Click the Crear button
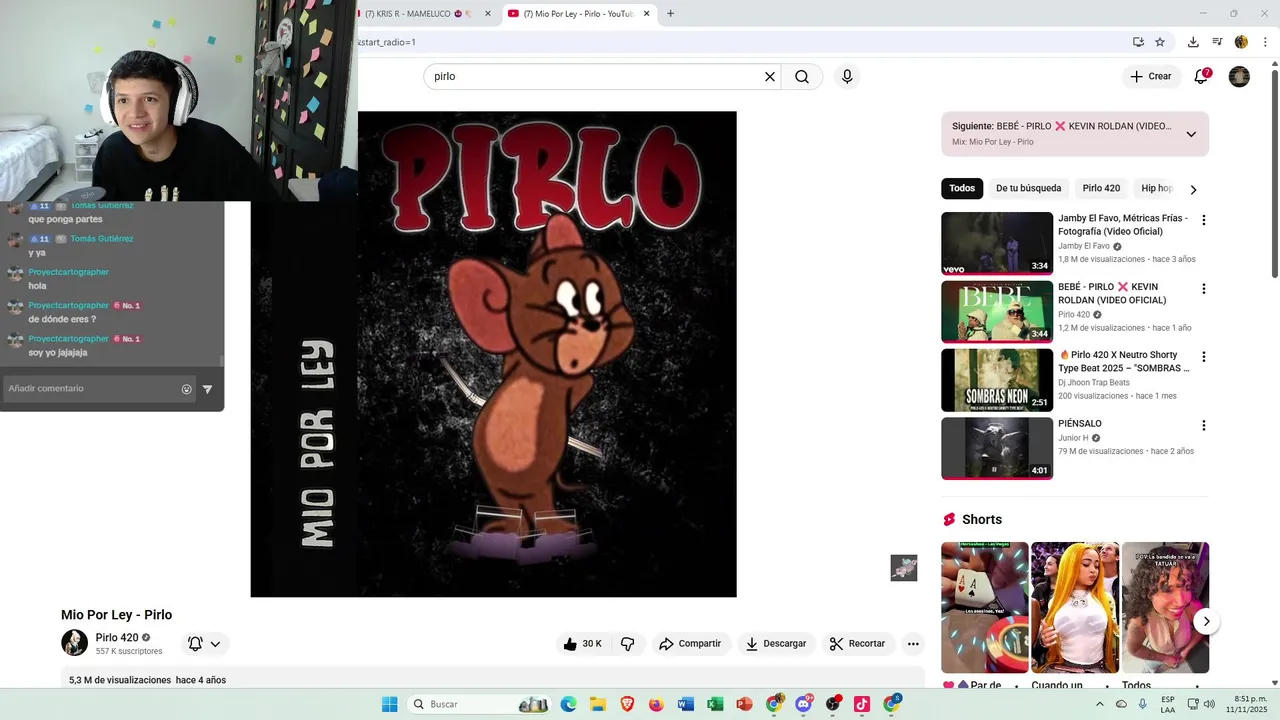The height and width of the screenshot is (720, 1280). [1150, 76]
